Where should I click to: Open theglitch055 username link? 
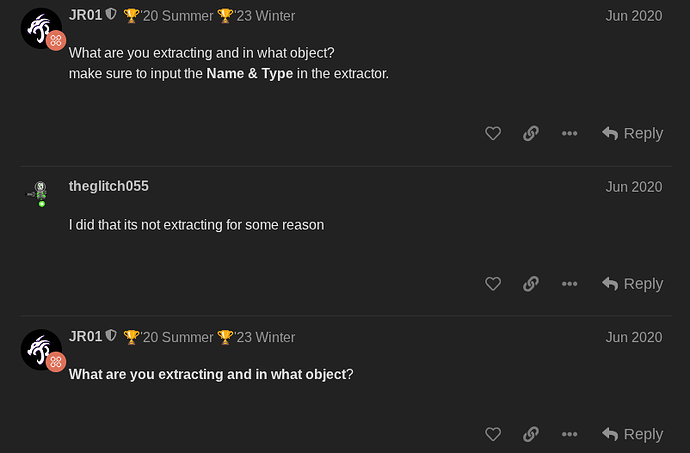point(109,186)
